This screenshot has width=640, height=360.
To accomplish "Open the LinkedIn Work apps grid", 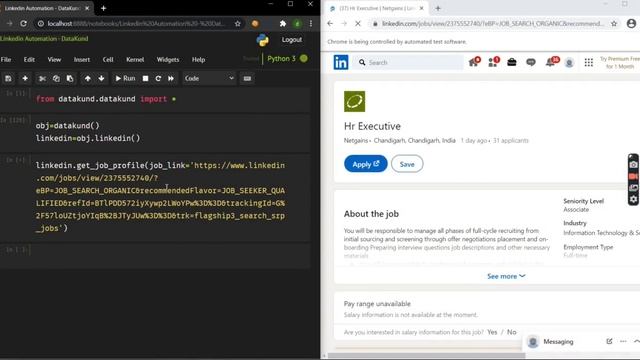I will tap(589, 62).
